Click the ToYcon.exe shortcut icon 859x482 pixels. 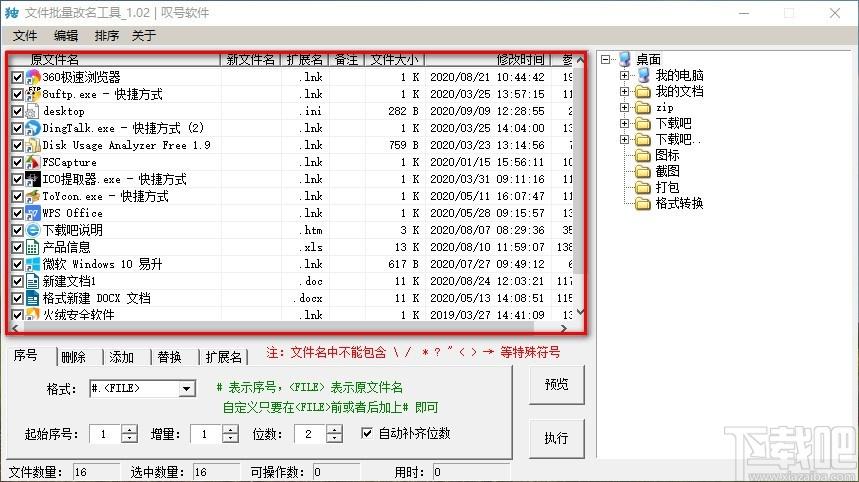33,196
